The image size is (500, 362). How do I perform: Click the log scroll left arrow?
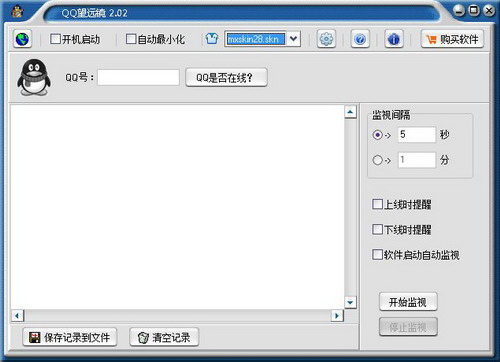point(17,315)
